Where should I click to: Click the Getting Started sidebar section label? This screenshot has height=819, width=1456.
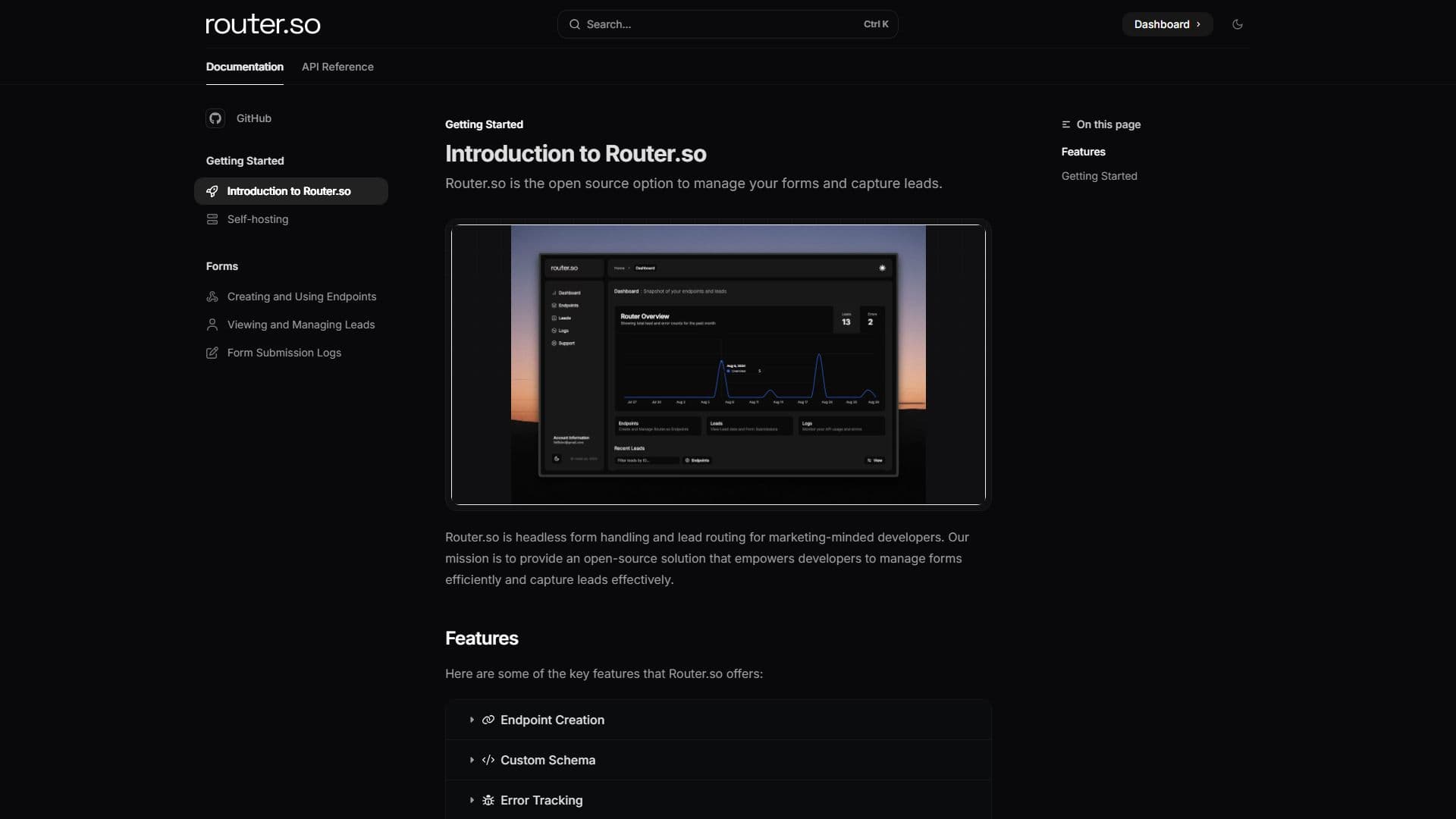(245, 161)
